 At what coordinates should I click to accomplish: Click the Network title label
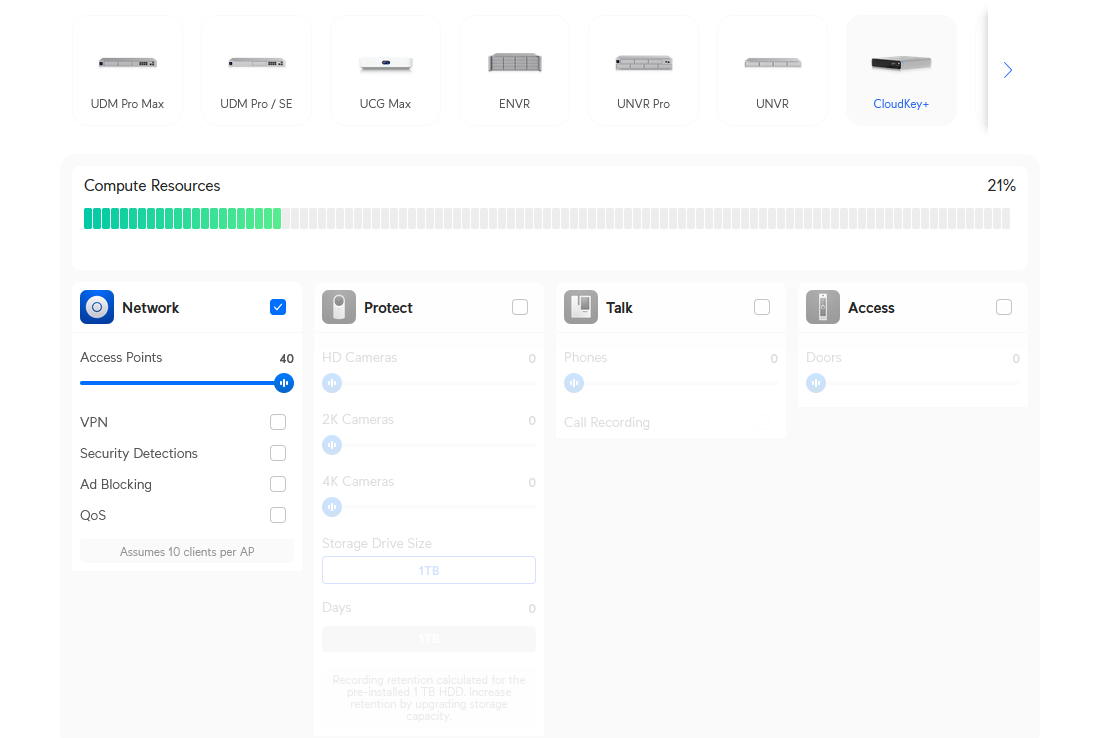(x=151, y=308)
